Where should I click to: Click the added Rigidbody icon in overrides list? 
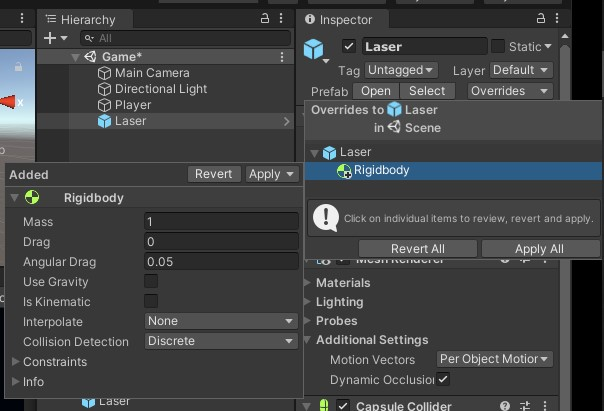coord(344,171)
